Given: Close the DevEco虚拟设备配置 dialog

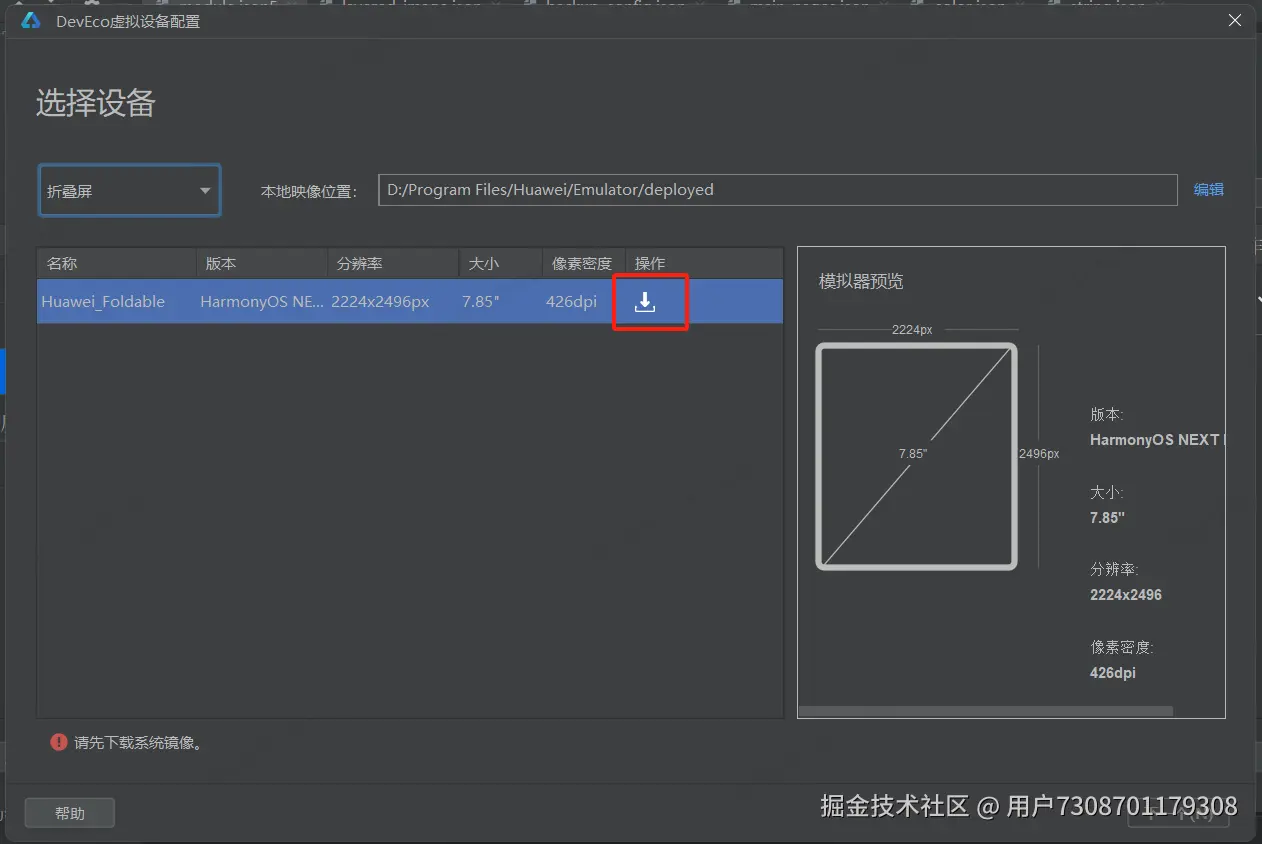Looking at the screenshot, I should coord(1235,20).
